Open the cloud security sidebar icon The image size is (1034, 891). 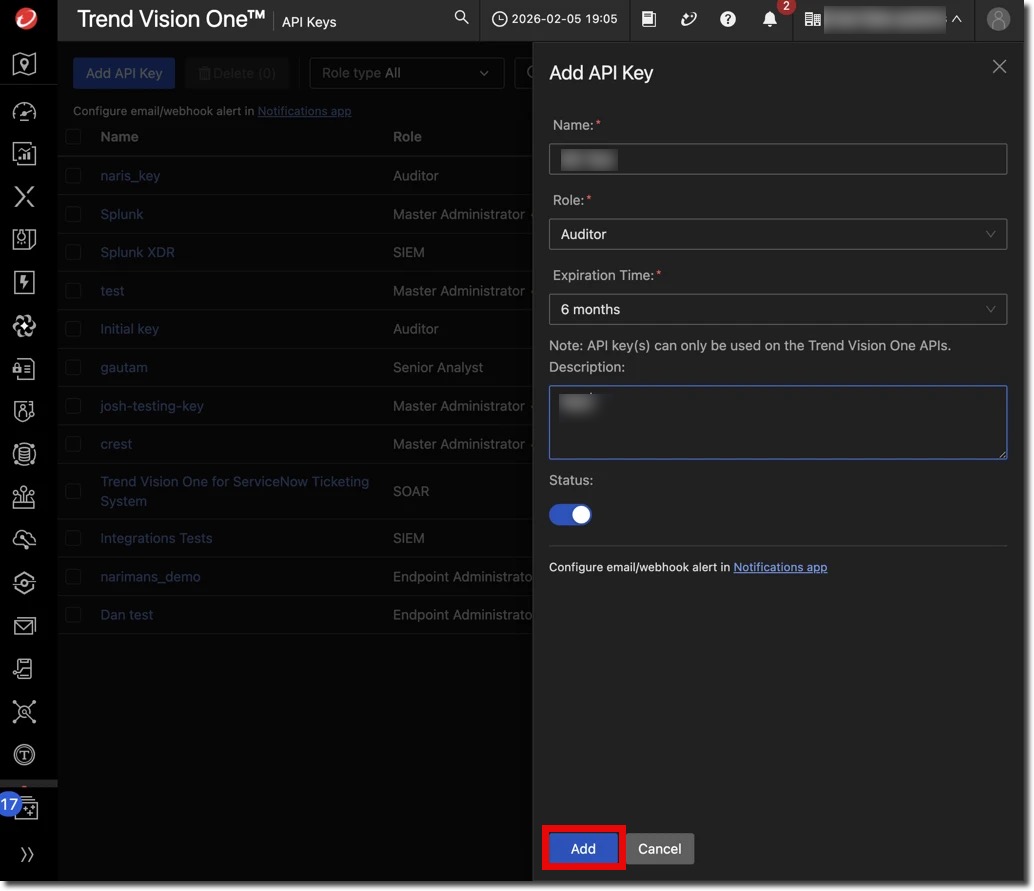[24, 540]
